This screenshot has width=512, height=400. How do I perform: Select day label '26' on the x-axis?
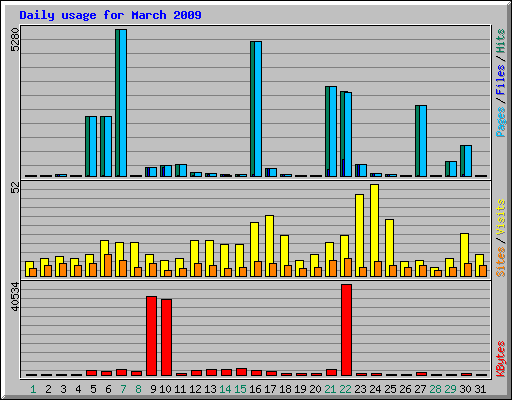(405, 389)
